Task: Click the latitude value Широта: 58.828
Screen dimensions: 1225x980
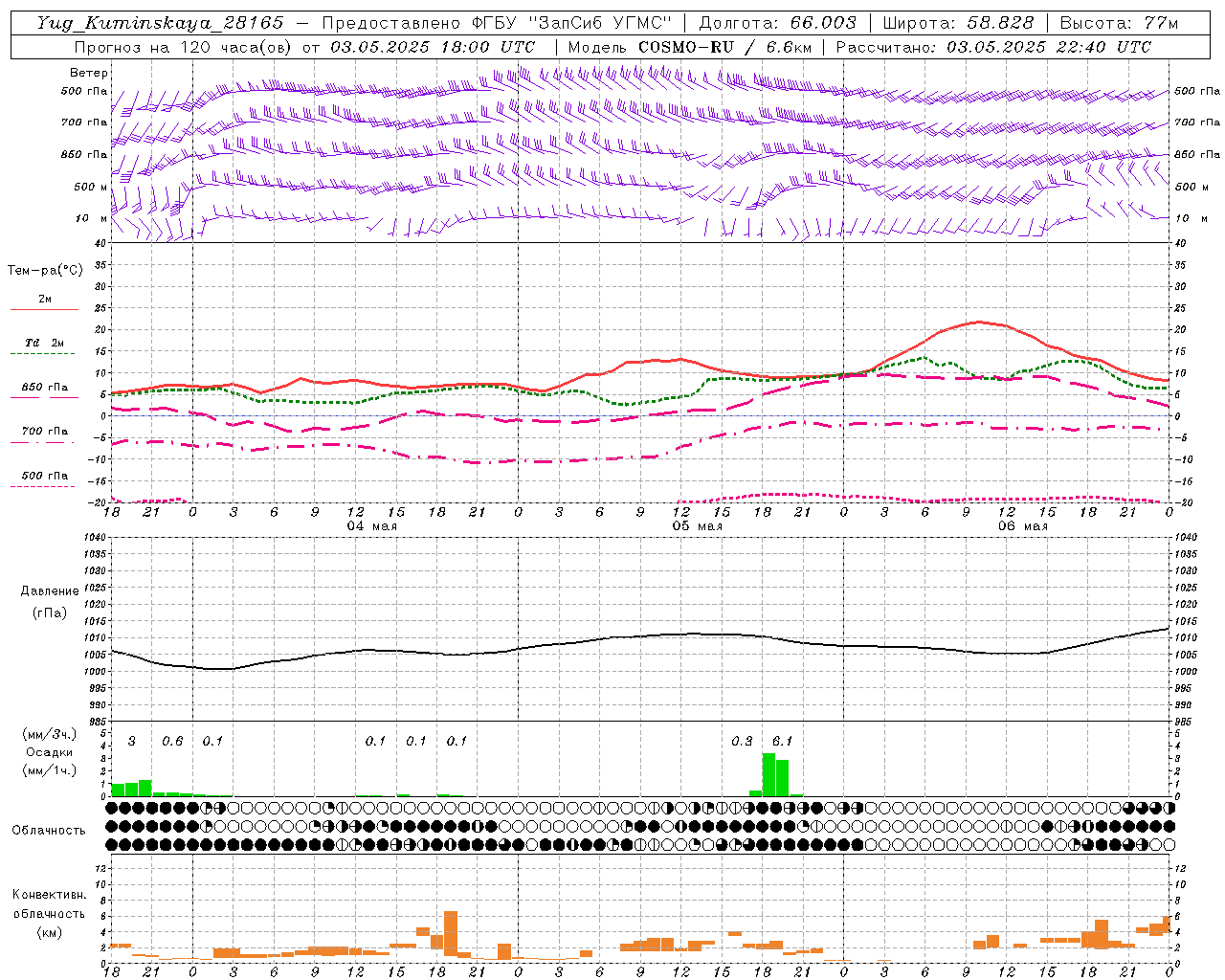Action: pyautogui.click(x=958, y=22)
